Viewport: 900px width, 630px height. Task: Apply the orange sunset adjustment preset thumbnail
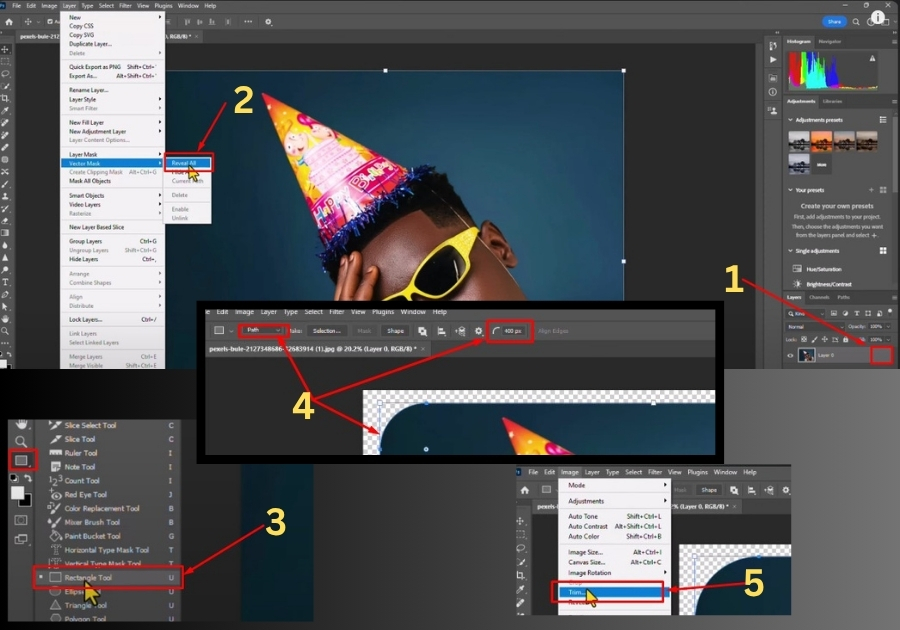[821, 141]
